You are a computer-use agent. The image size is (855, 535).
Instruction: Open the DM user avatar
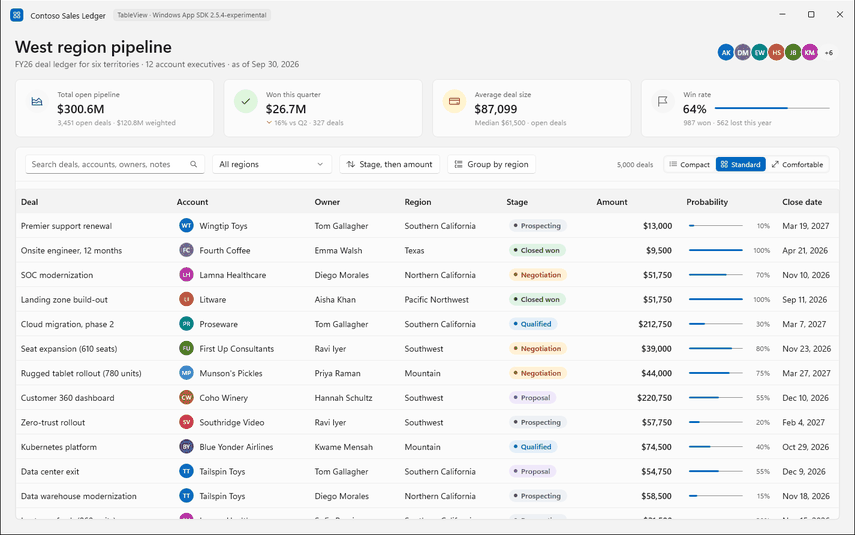pyautogui.click(x=743, y=52)
